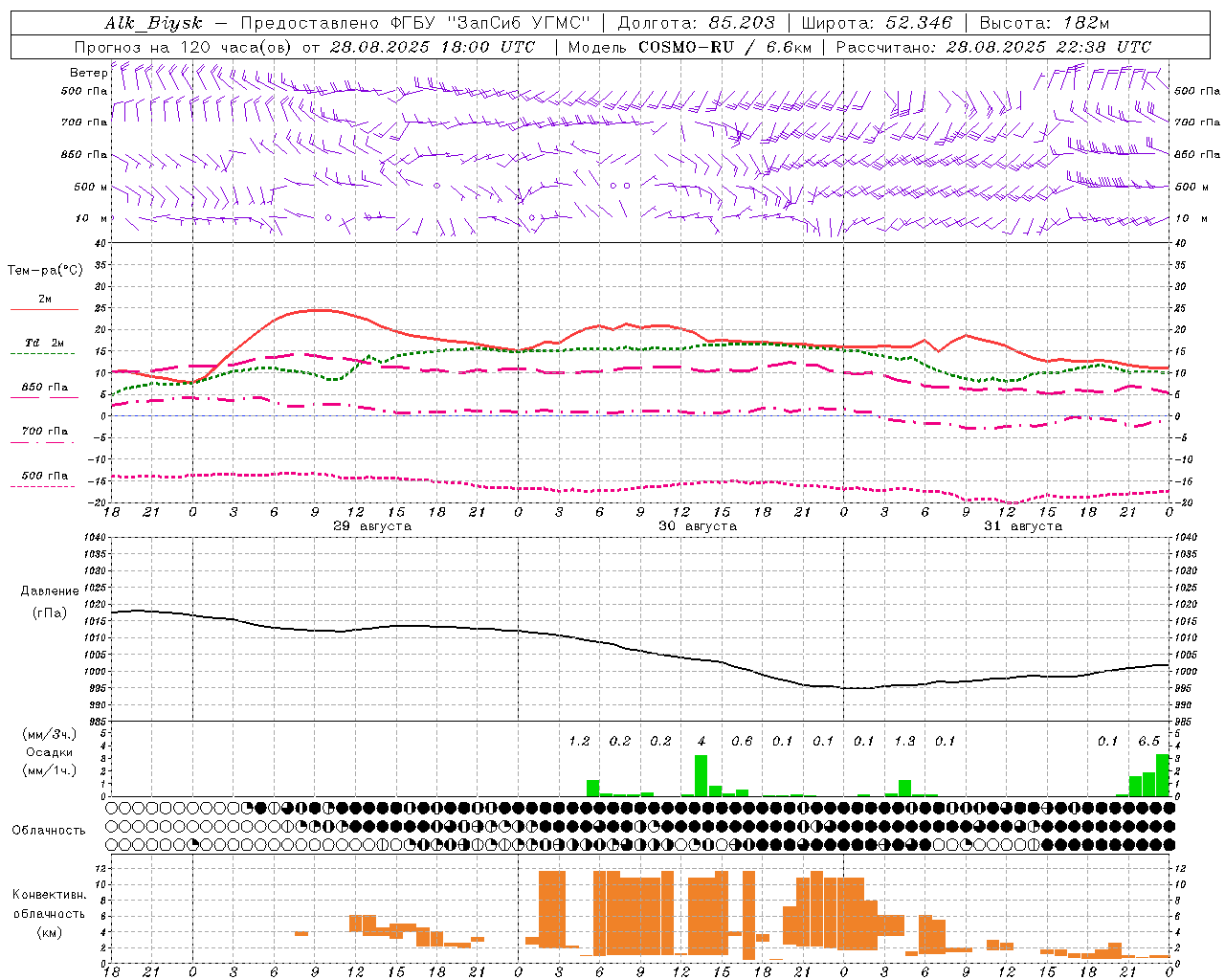Select the Тем-ра(°C) temperature panel label
The height and width of the screenshot is (980, 1225).
click(45, 271)
